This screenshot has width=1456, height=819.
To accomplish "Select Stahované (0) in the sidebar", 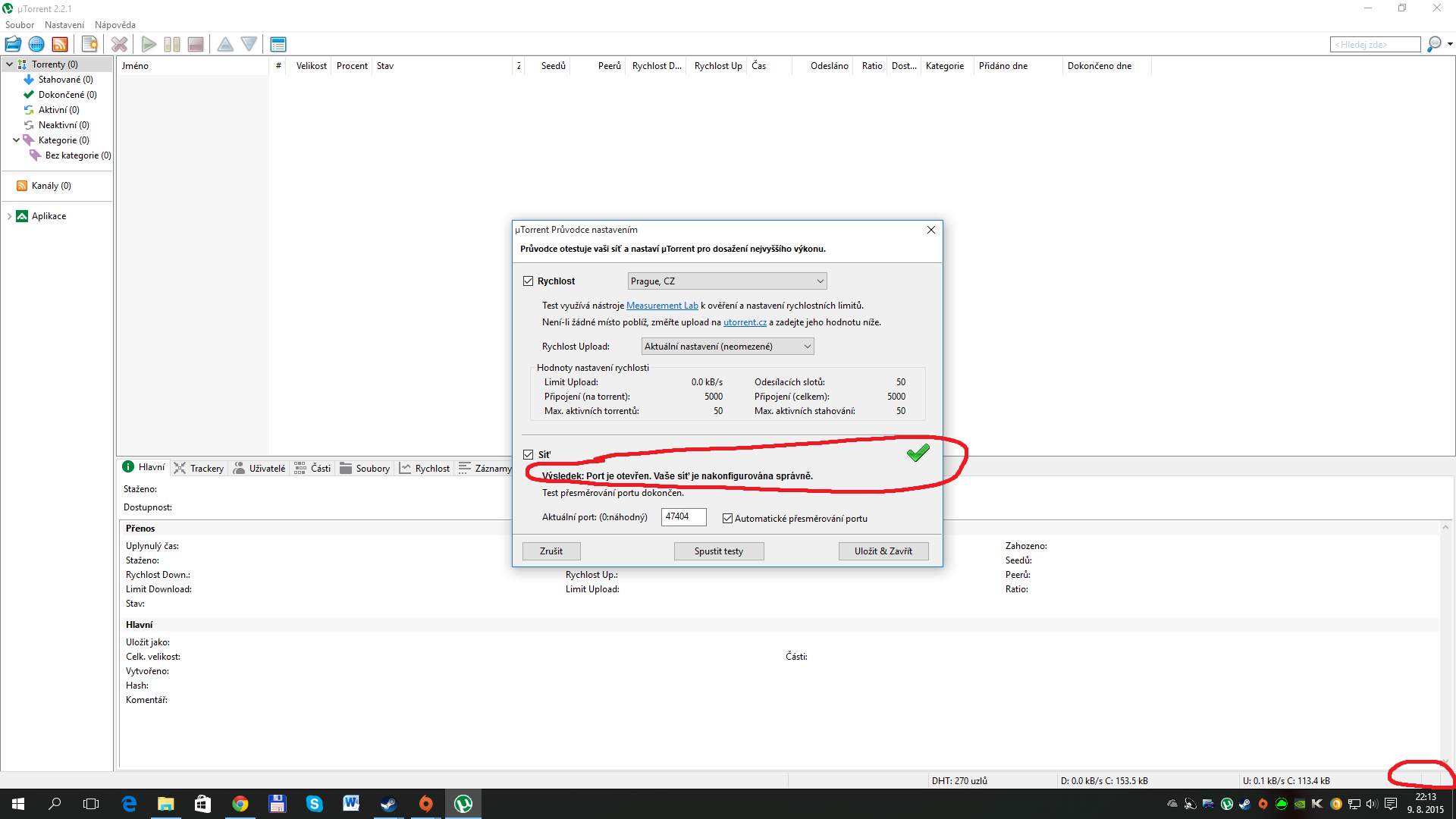I will click(x=65, y=80).
